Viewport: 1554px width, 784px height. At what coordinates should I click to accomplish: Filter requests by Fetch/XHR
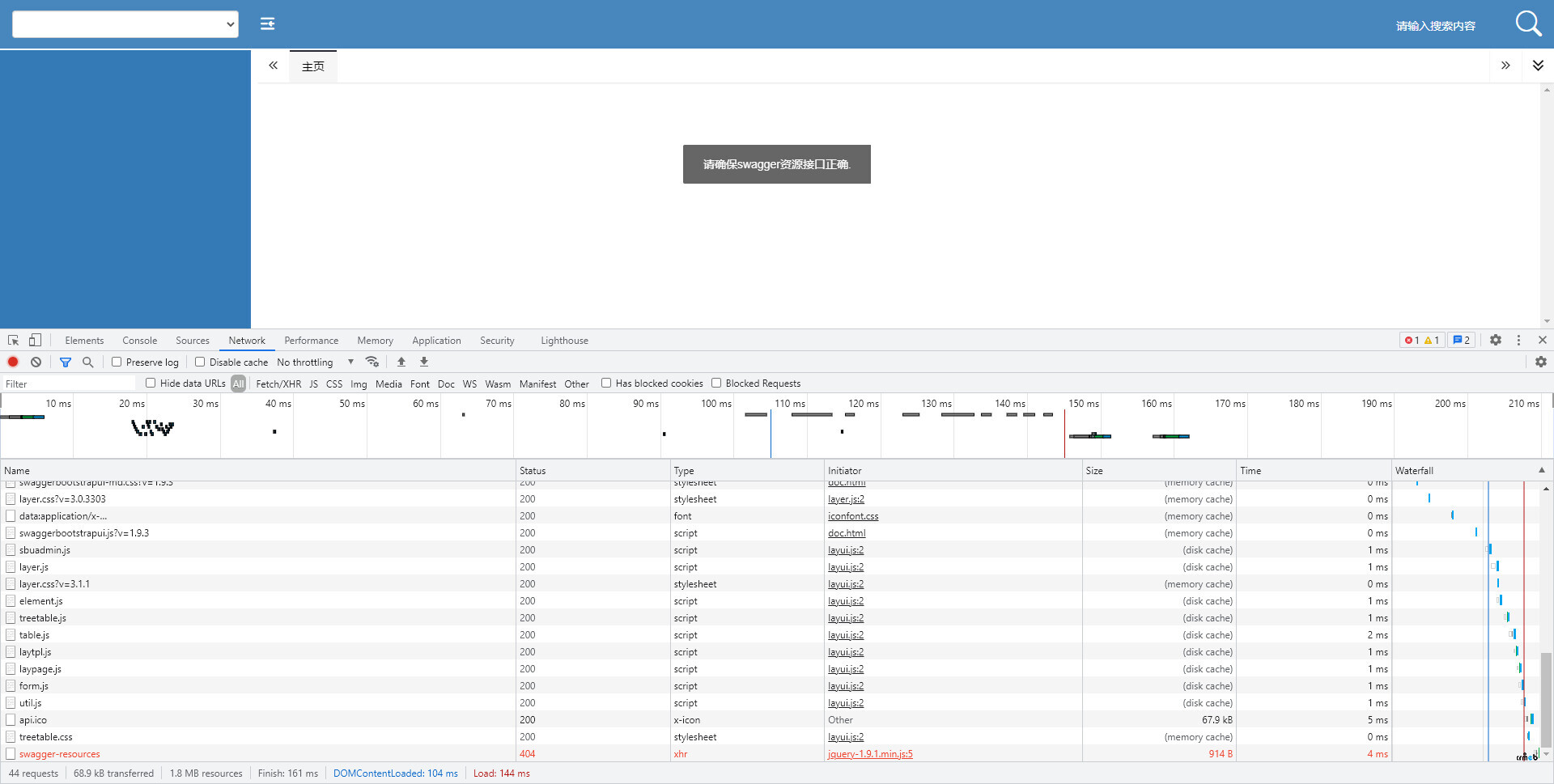[x=278, y=384]
